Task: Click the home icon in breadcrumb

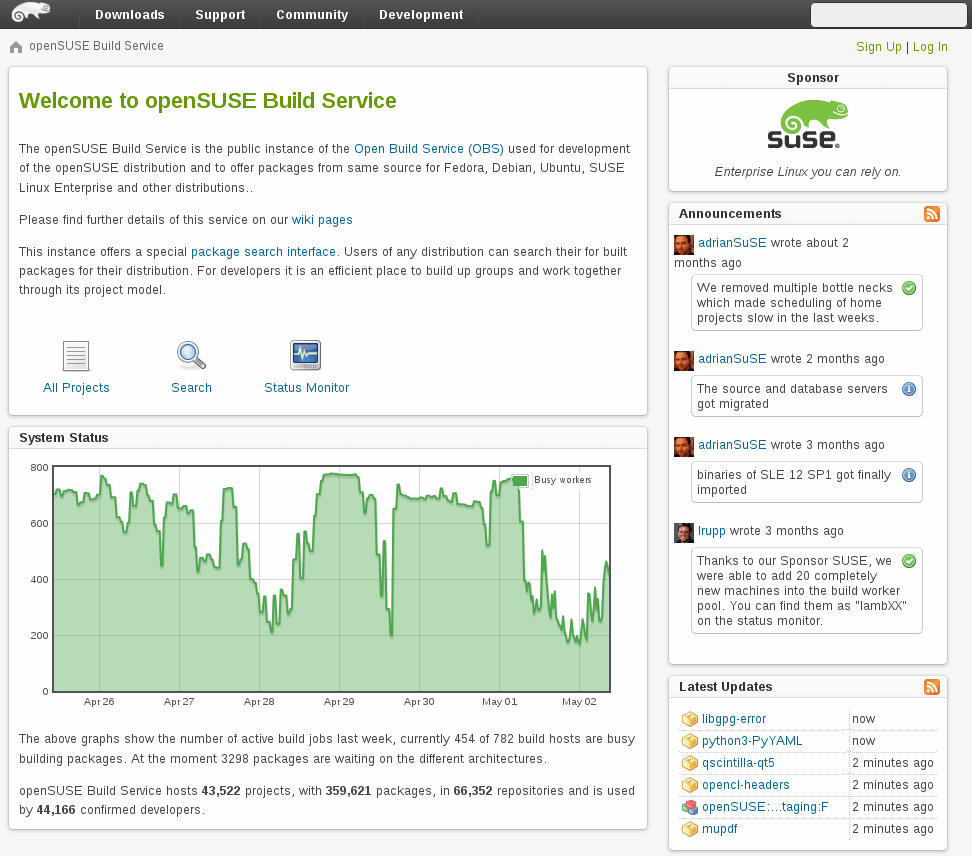Action: click(x=16, y=47)
